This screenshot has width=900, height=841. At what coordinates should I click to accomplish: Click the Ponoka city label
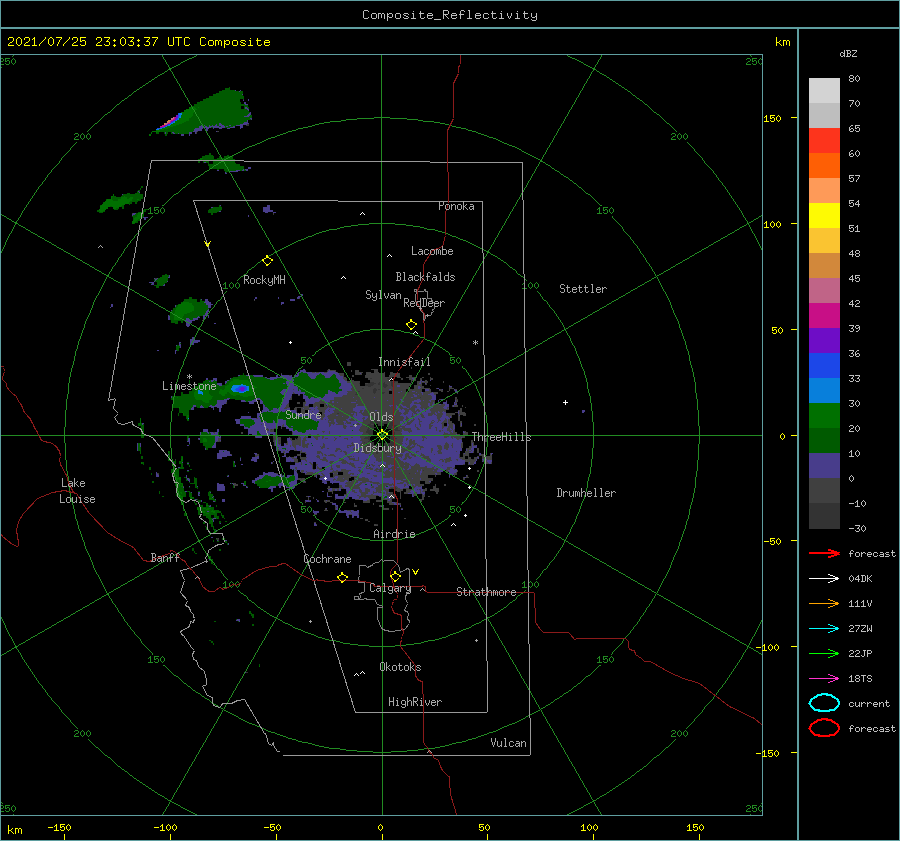point(456,206)
